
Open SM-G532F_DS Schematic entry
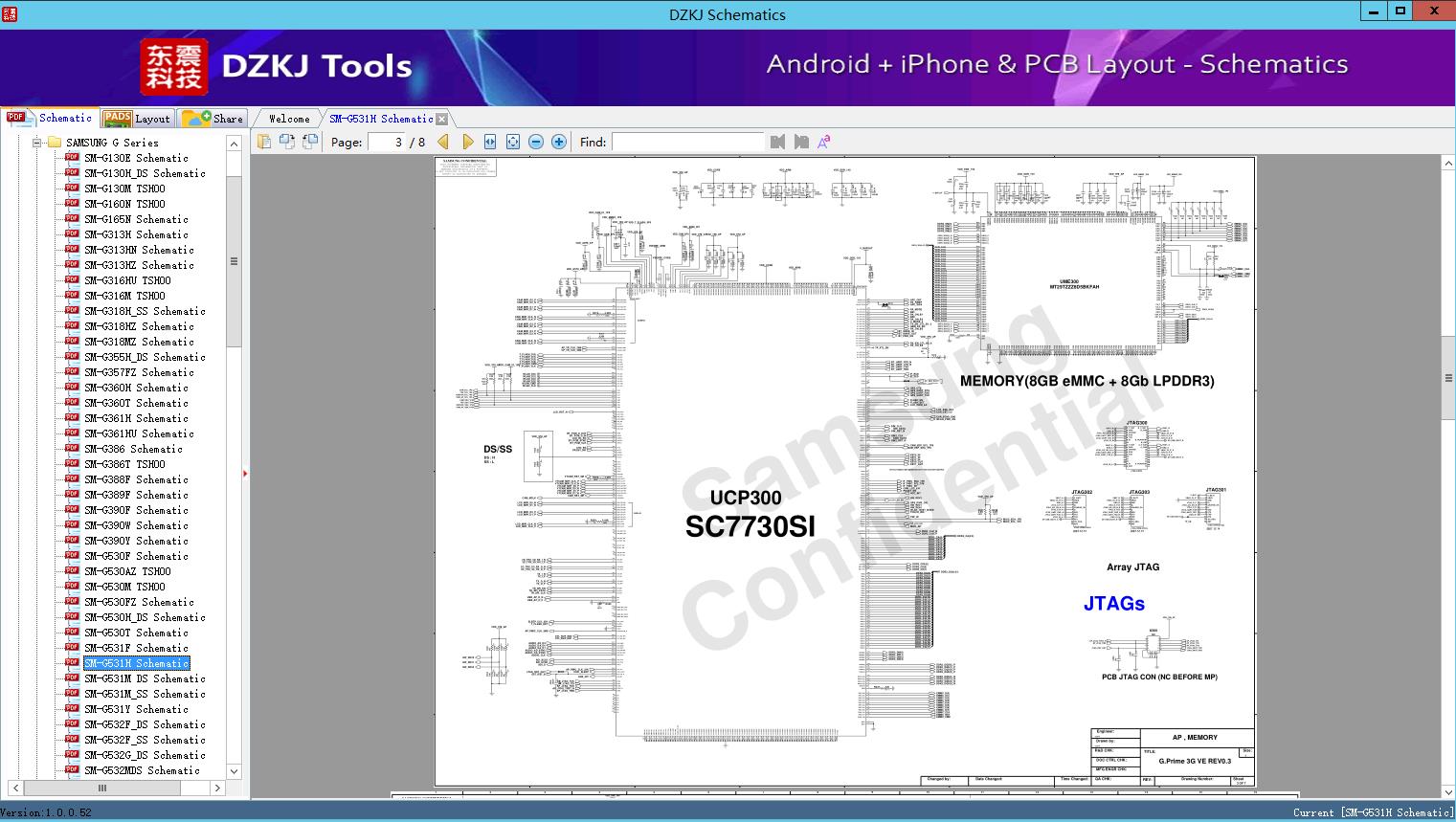145,724
